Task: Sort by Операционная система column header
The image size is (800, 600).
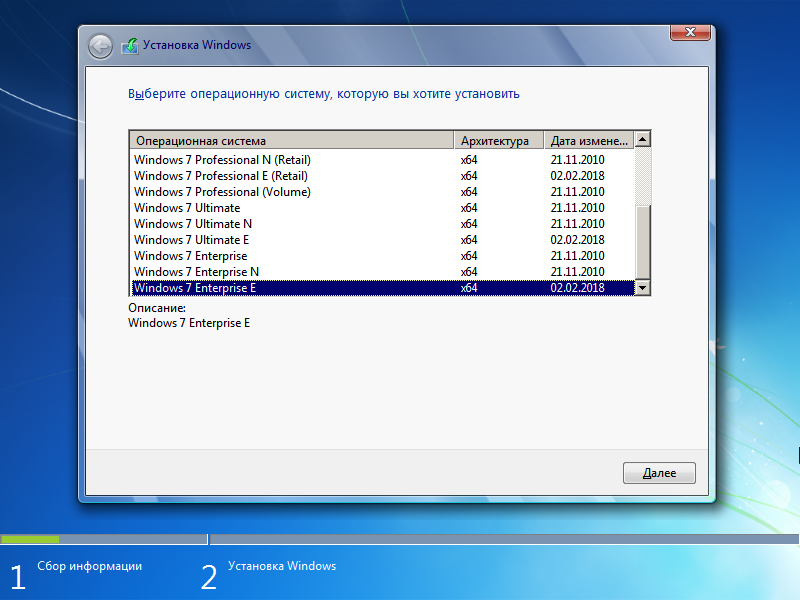Action: 292,140
